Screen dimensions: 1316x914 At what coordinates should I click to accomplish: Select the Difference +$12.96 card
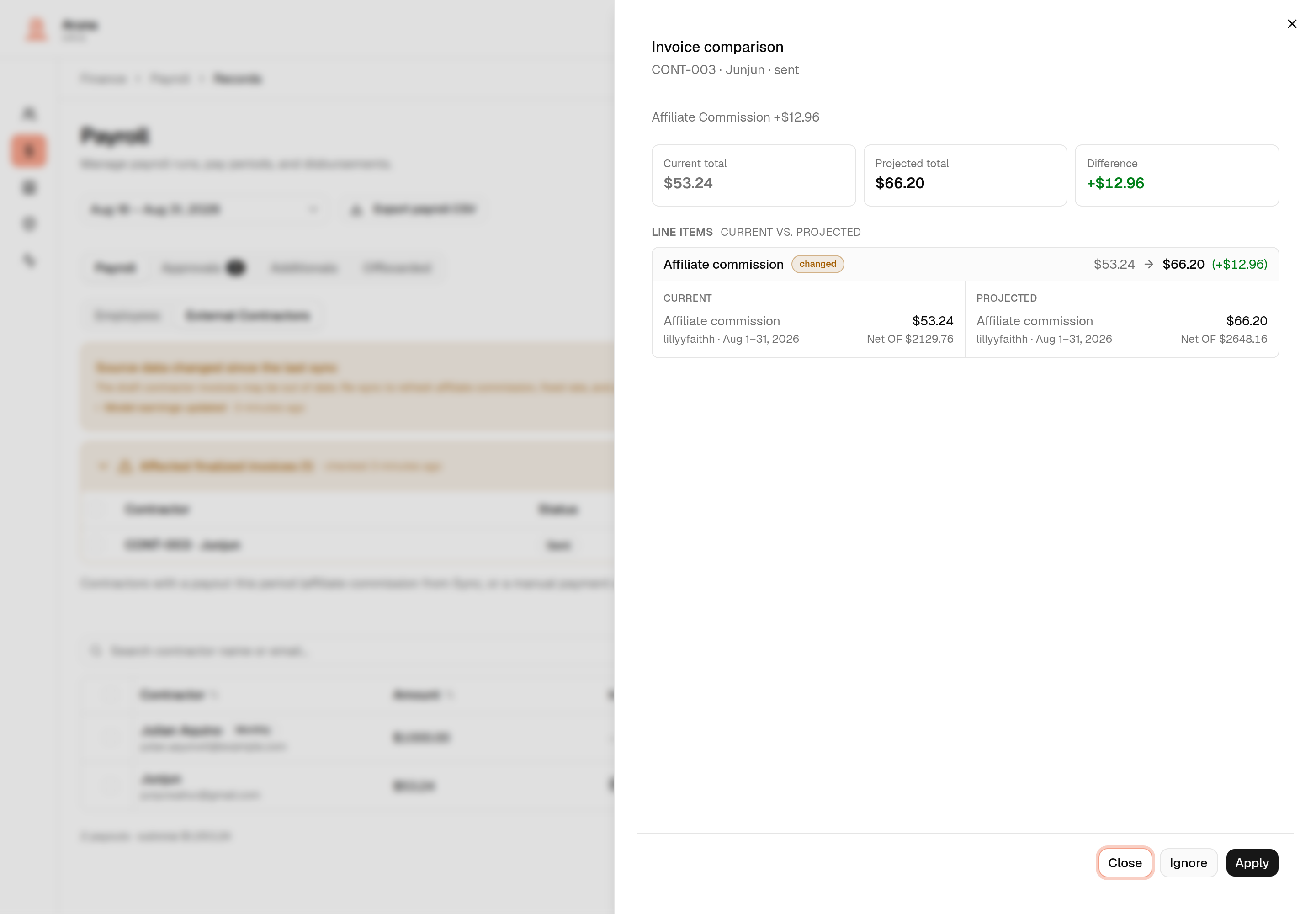[1176, 175]
